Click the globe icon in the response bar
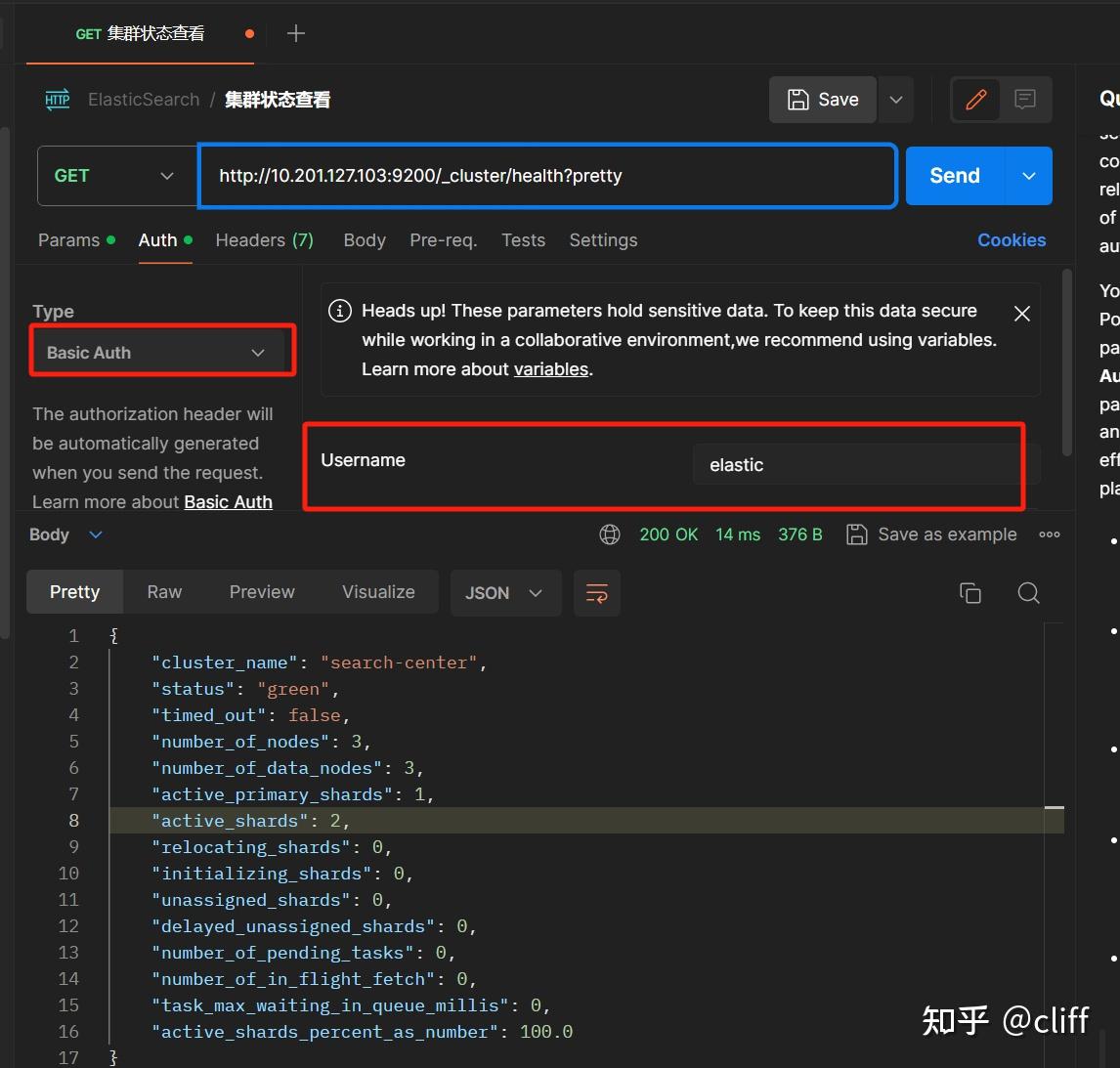1120x1068 pixels. [609, 534]
